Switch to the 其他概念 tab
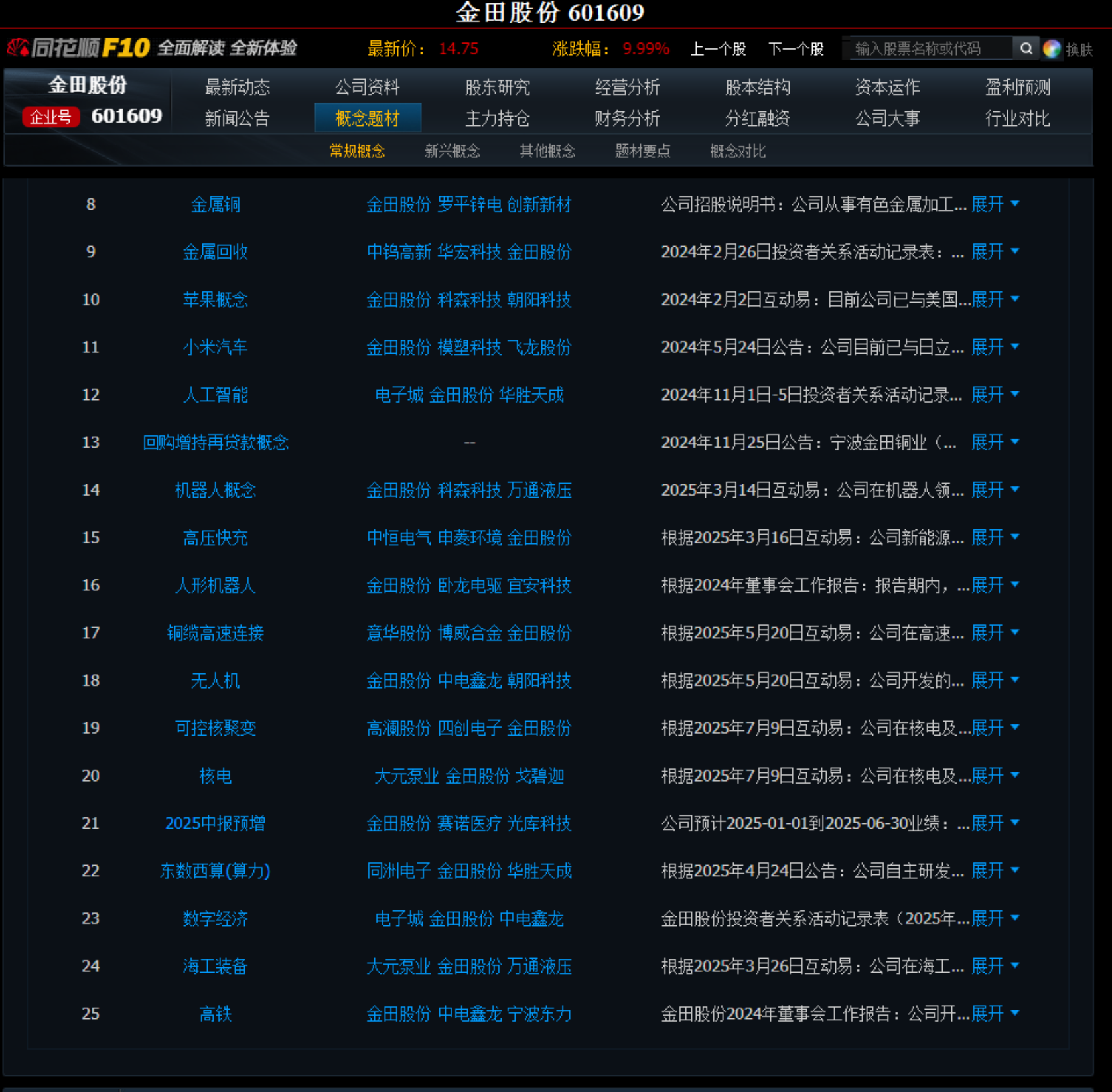 (547, 151)
